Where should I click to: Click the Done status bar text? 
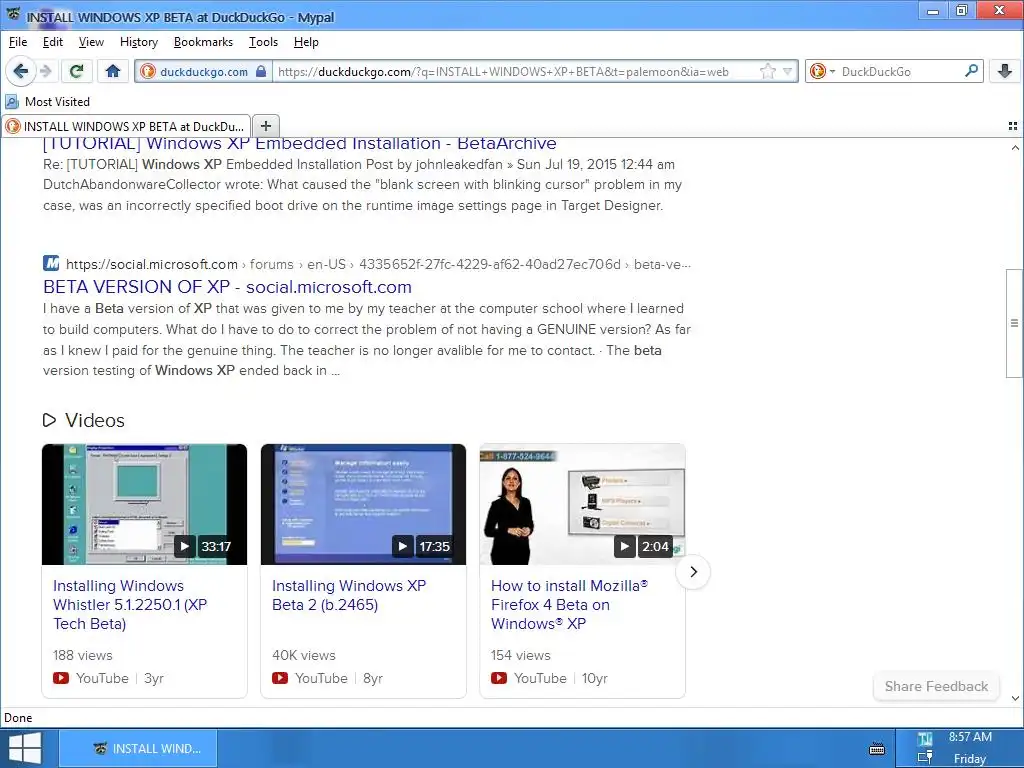(18, 718)
